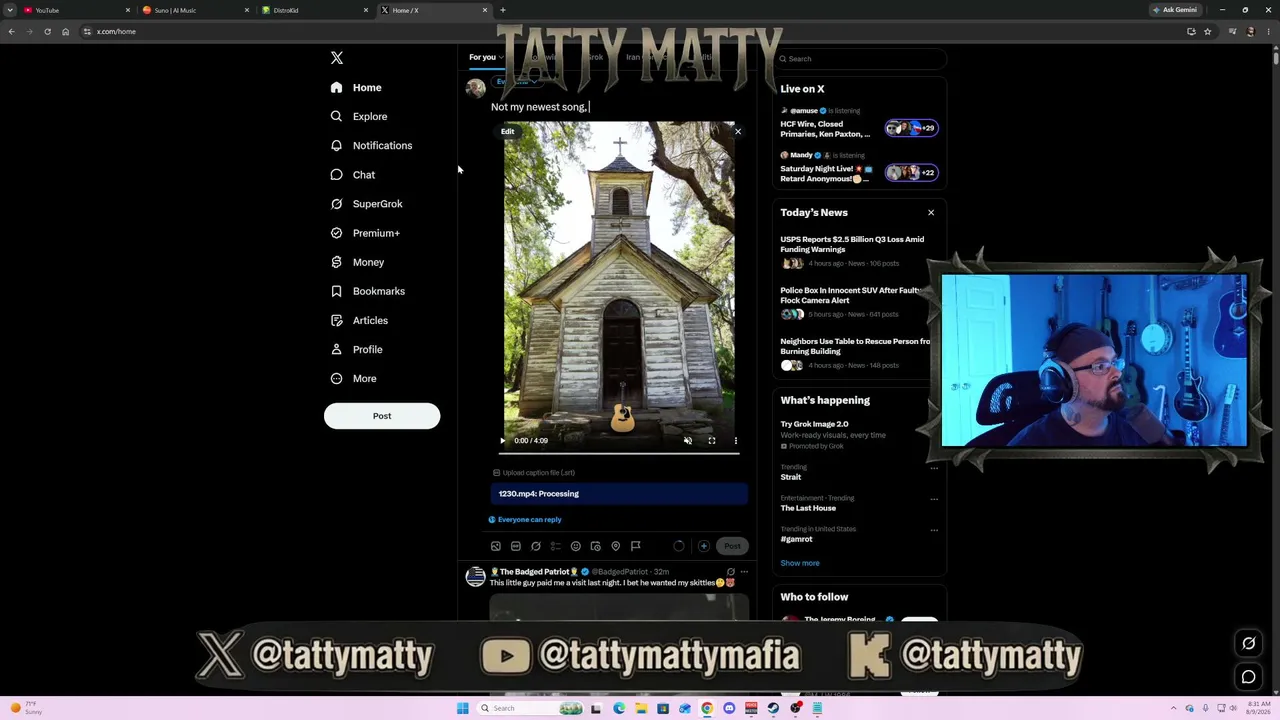Image resolution: width=1280 pixels, height=720 pixels.
Task: Open a new browser tab
Action: [x=503, y=10]
